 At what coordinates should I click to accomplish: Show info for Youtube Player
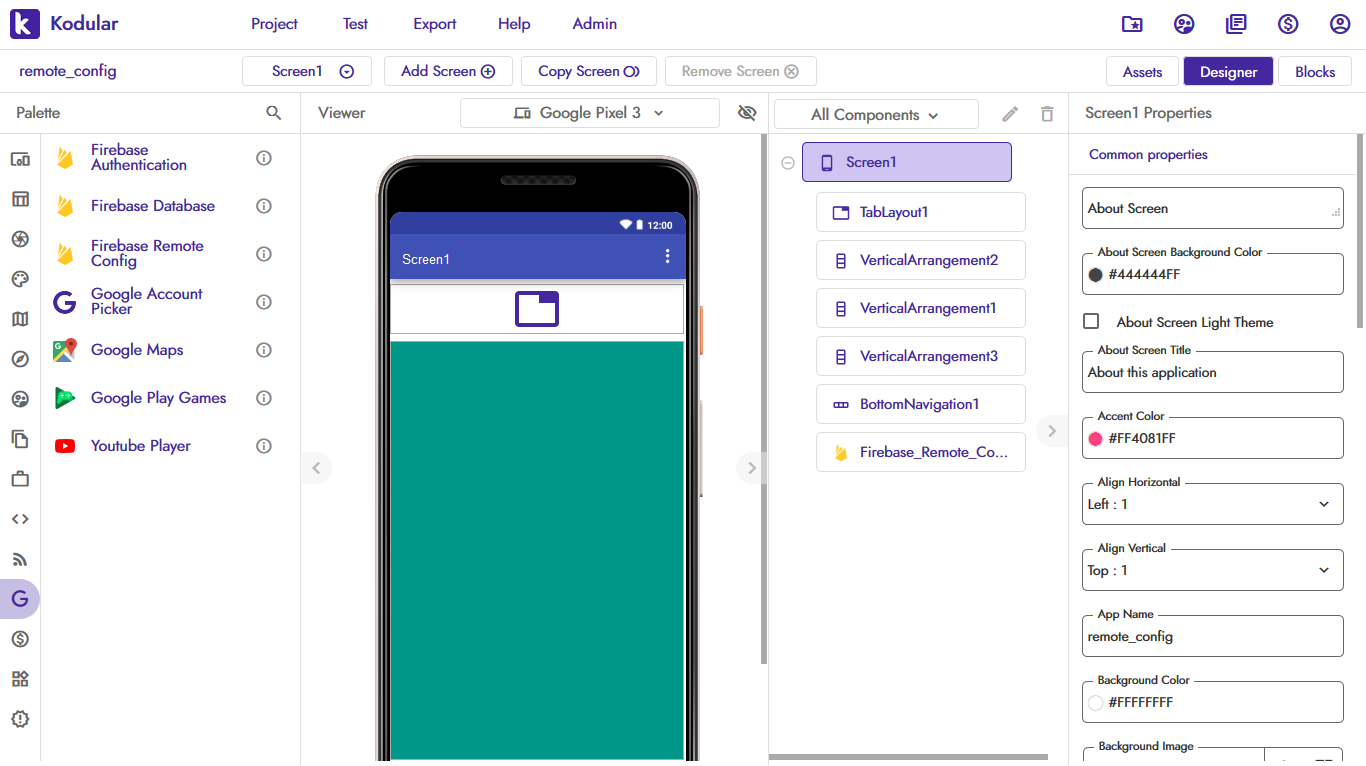(x=264, y=446)
